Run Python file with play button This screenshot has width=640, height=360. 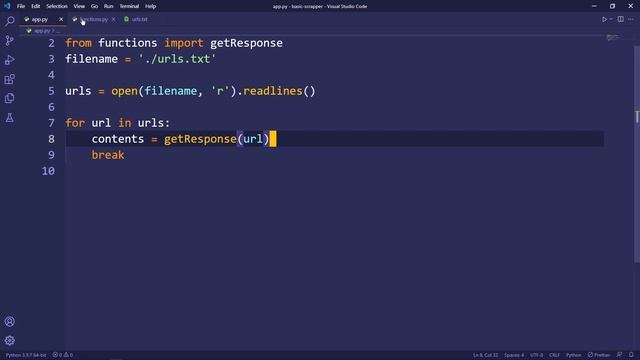click(604, 19)
